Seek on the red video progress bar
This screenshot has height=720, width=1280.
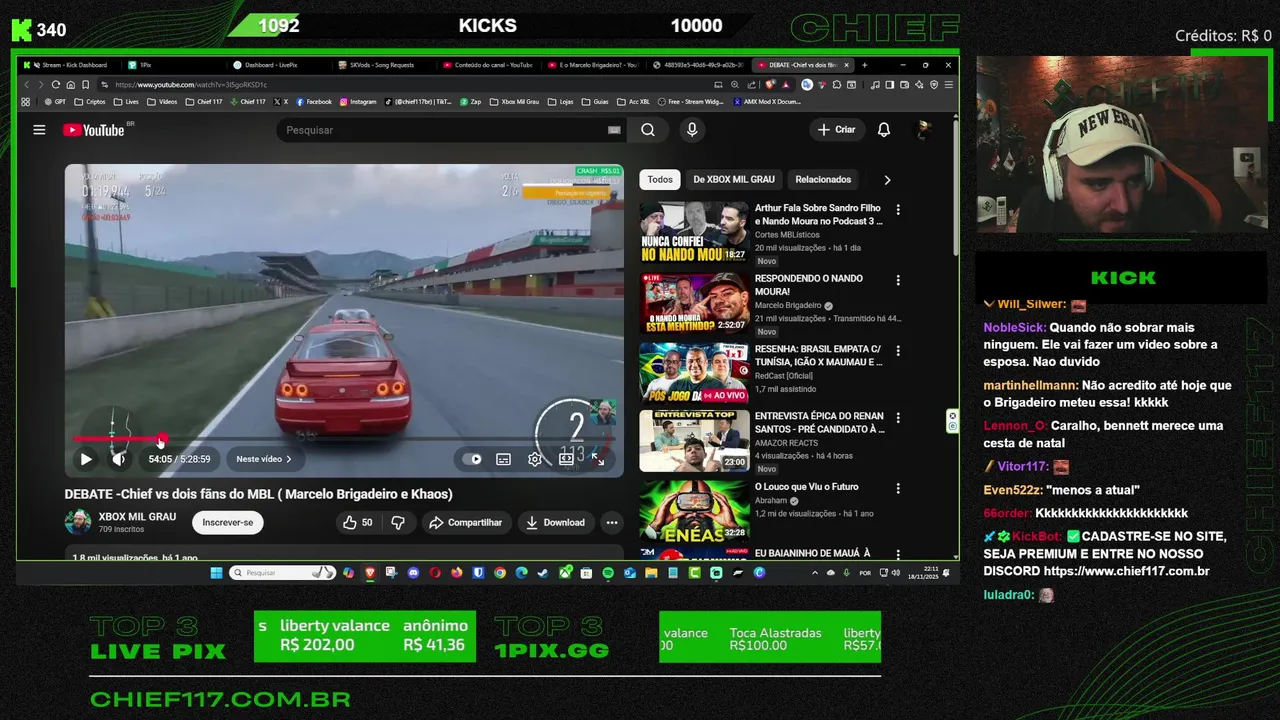(x=344, y=439)
